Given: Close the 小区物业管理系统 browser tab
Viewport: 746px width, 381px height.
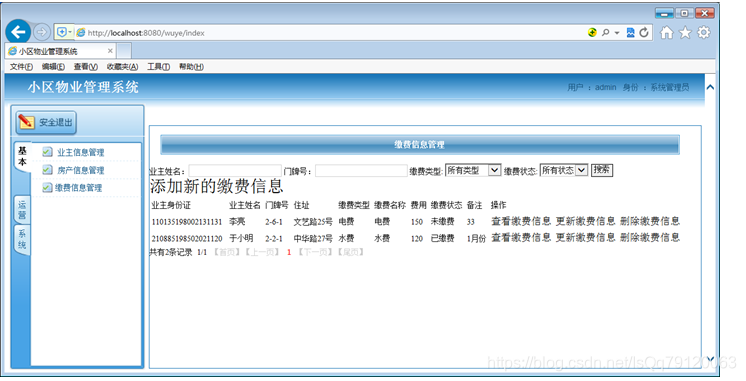Looking at the screenshot, I should click(x=110, y=50).
